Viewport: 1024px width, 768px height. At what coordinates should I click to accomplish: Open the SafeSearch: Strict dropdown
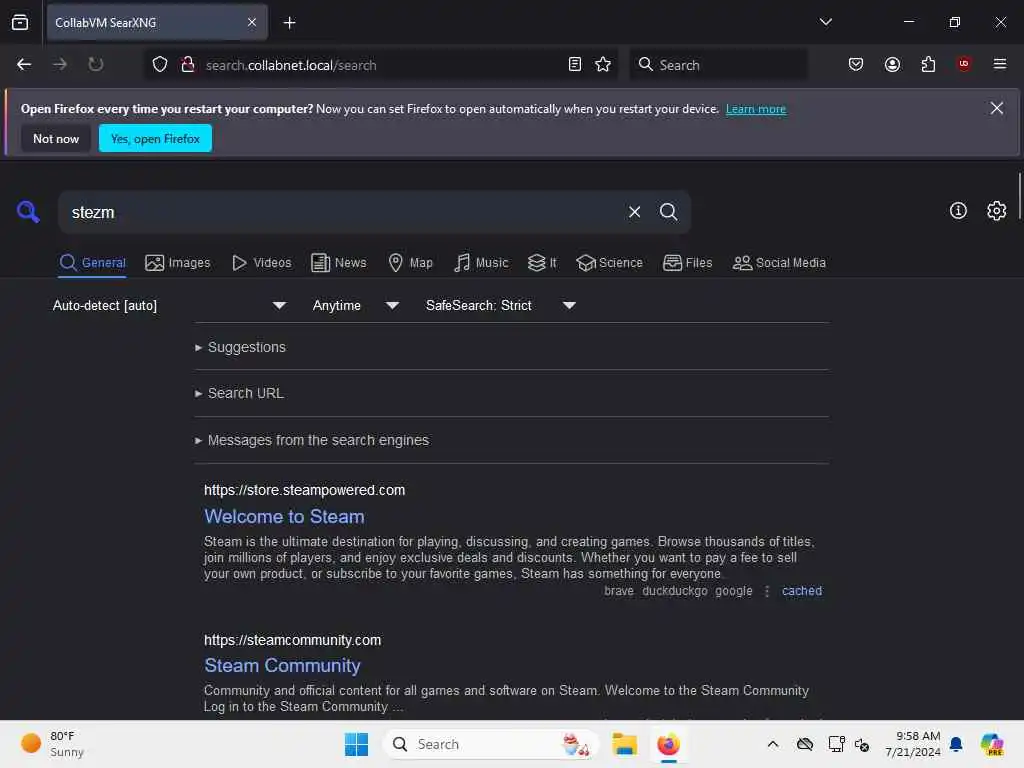point(501,306)
